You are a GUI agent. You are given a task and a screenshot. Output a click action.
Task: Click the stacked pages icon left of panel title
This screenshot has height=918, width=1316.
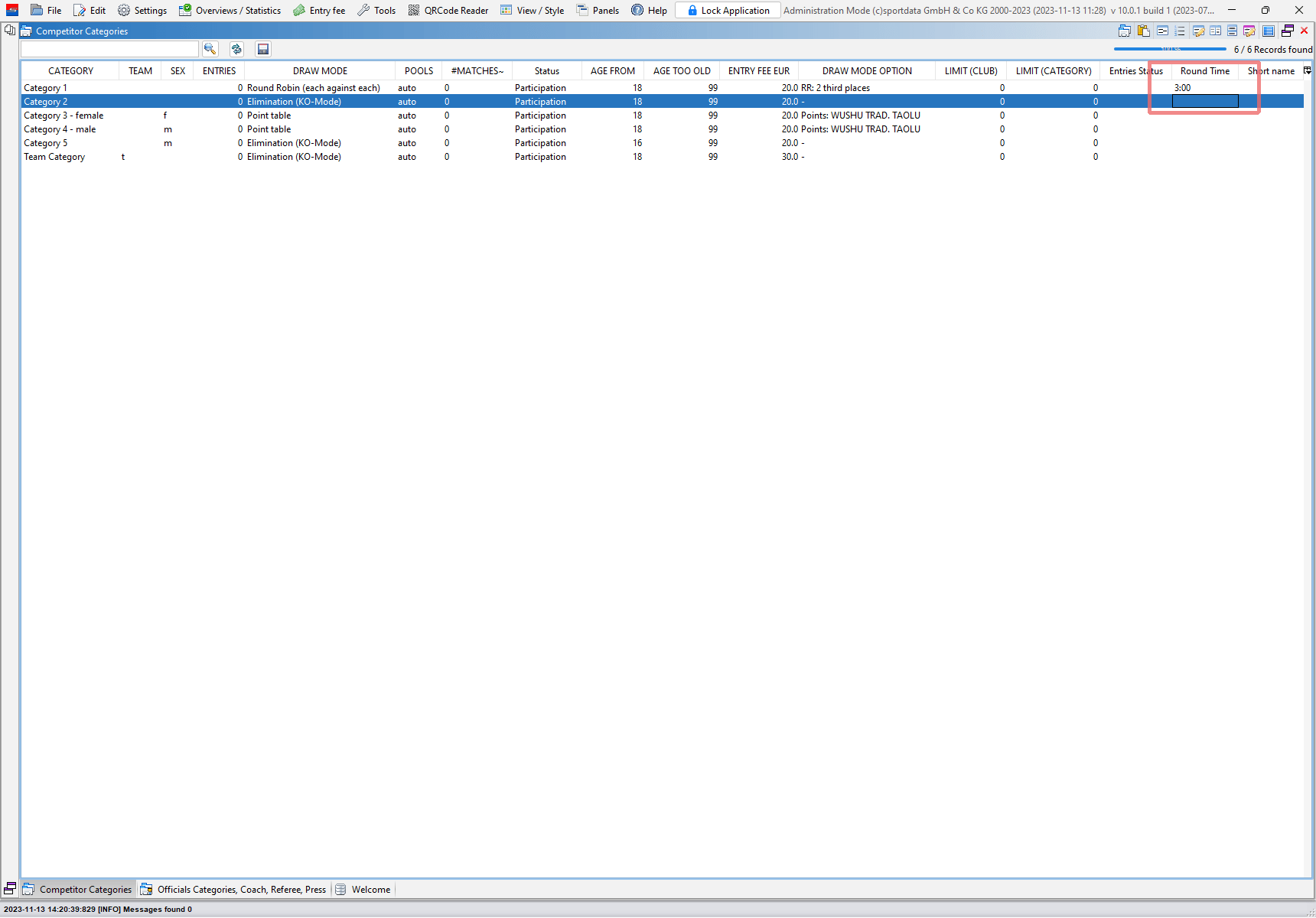10,31
